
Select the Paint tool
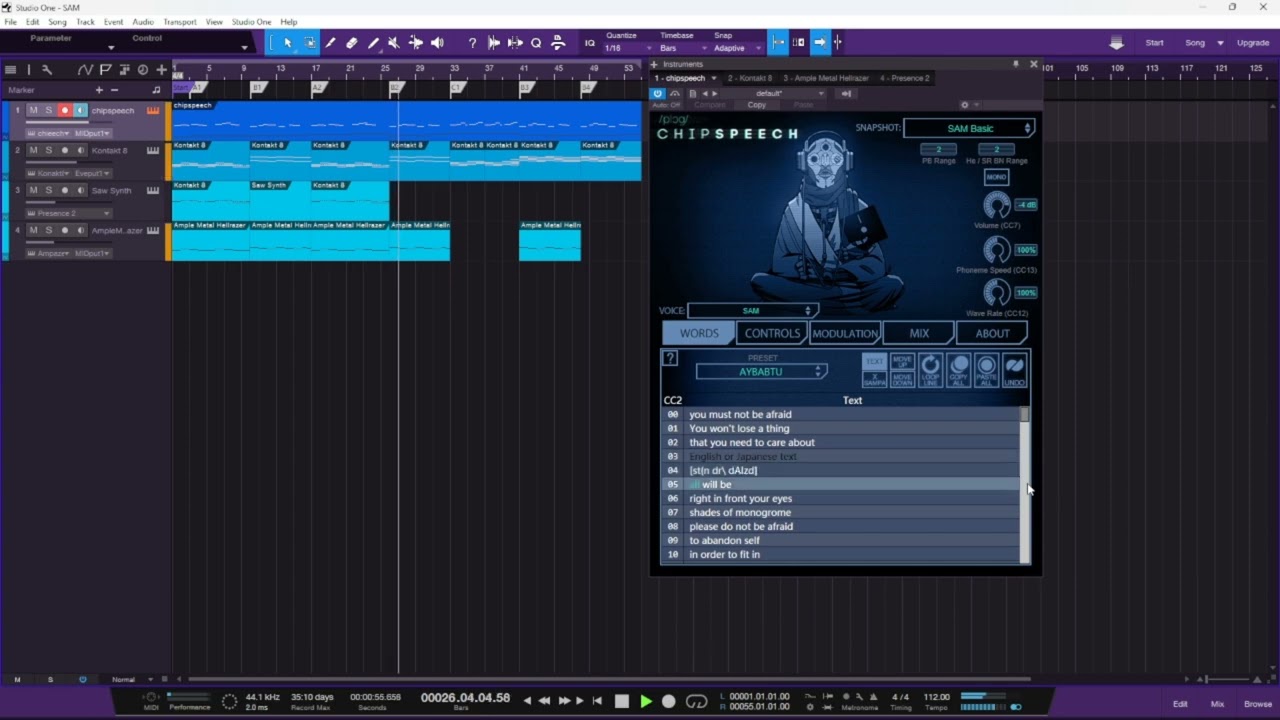tap(373, 43)
